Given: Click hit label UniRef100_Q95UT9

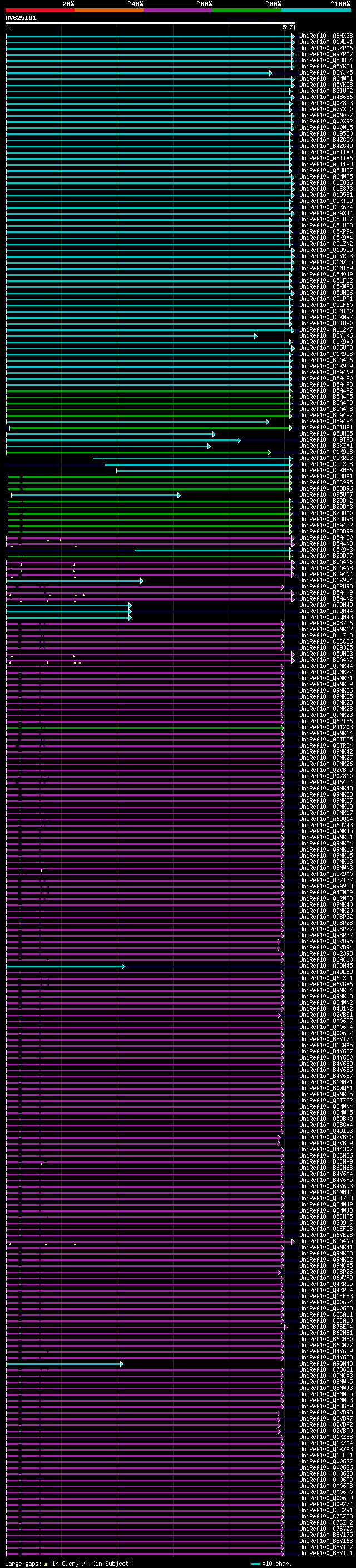Looking at the screenshot, I should (x=326, y=348).
